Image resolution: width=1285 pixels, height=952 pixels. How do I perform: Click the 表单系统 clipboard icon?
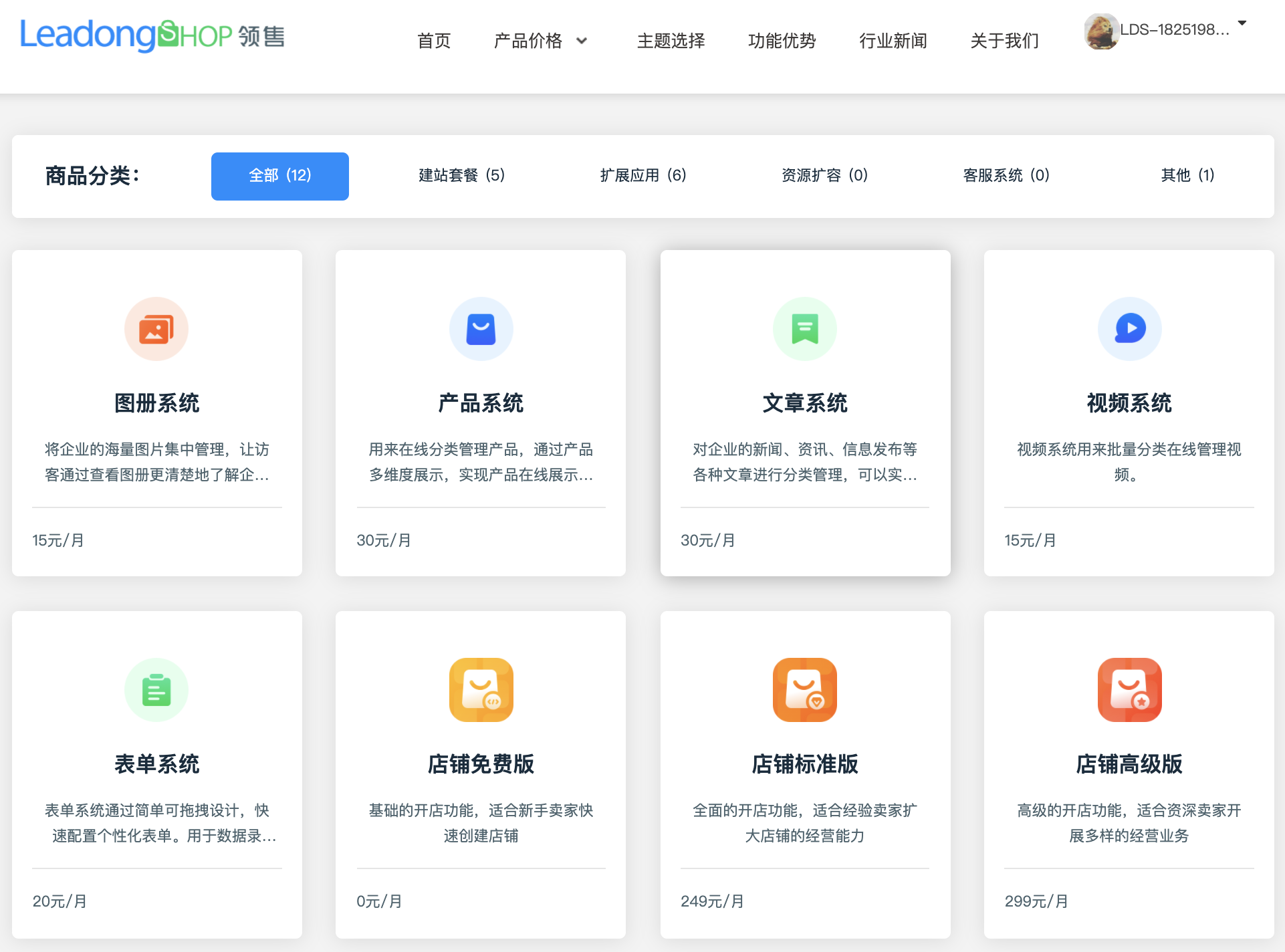pyautogui.click(x=156, y=689)
